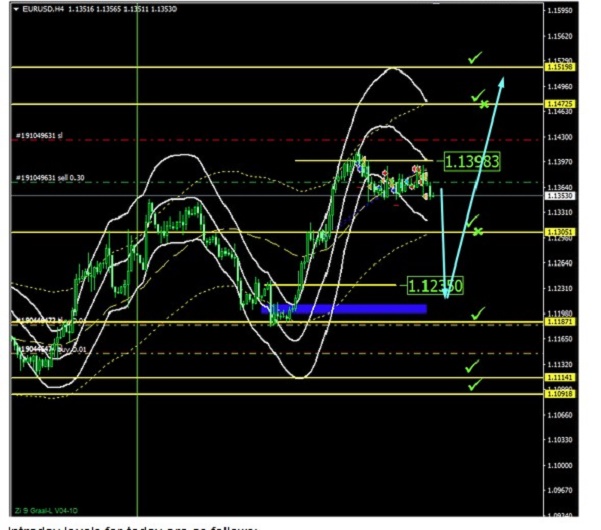Click the green X mark on the 1.13051 line
Viewport: 601px width, 530px height.
pyautogui.click(x=479, y=232)
